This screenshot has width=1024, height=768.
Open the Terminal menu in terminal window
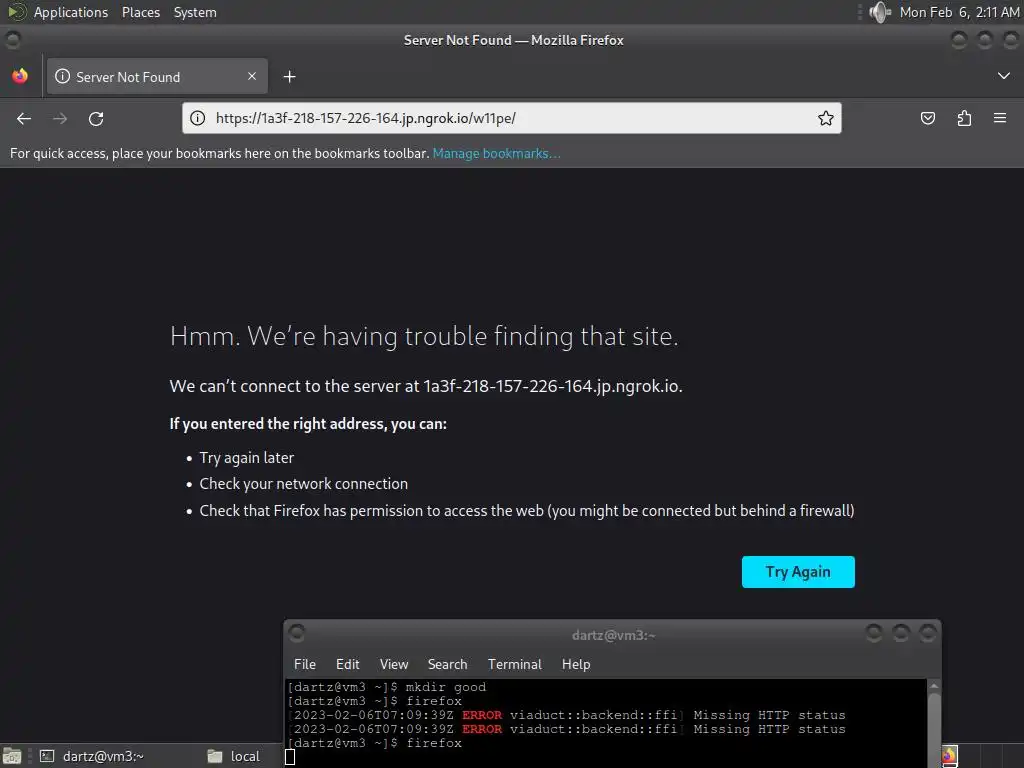[x=515, y=664]
